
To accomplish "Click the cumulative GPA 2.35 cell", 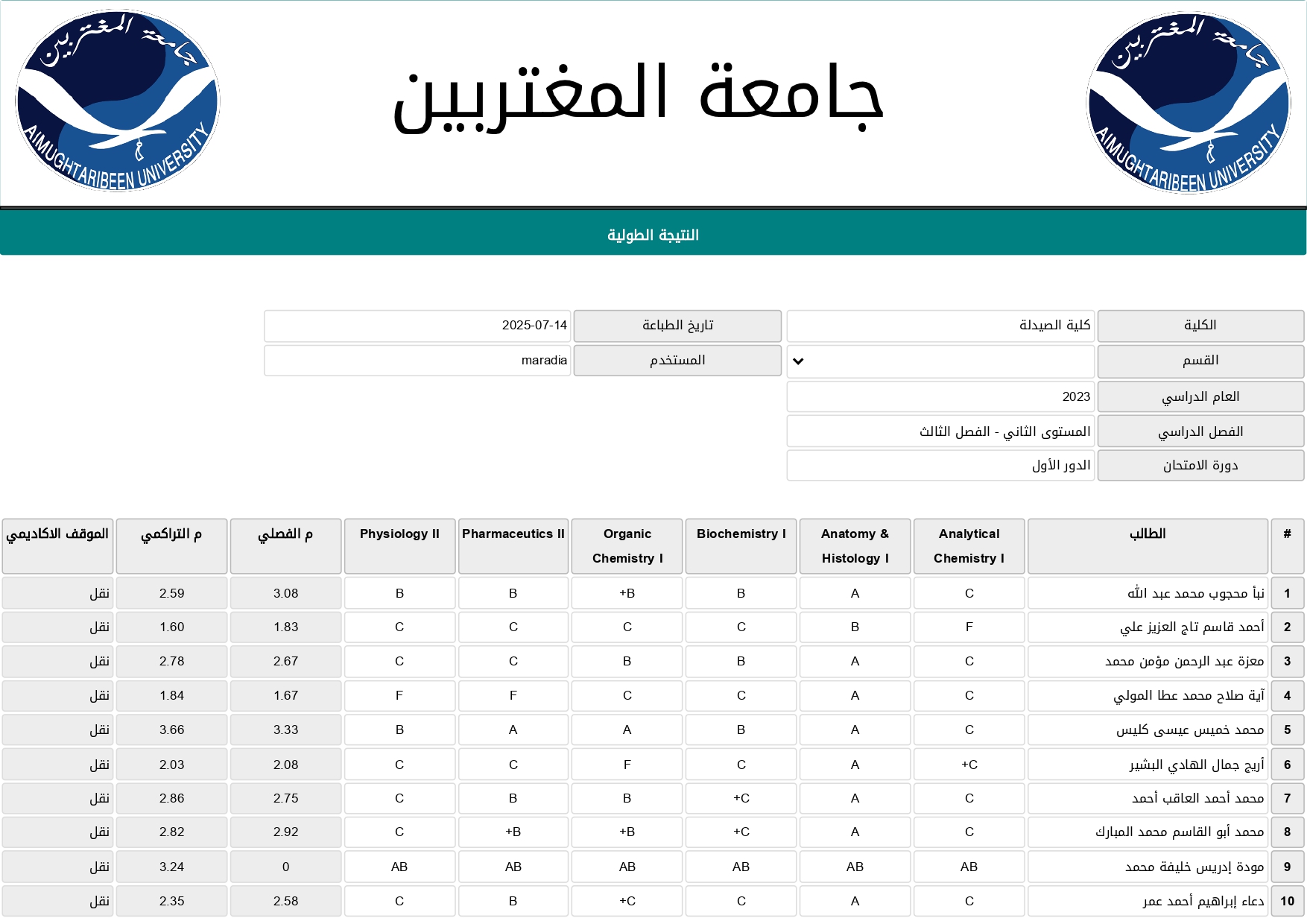I will (171, 901).
